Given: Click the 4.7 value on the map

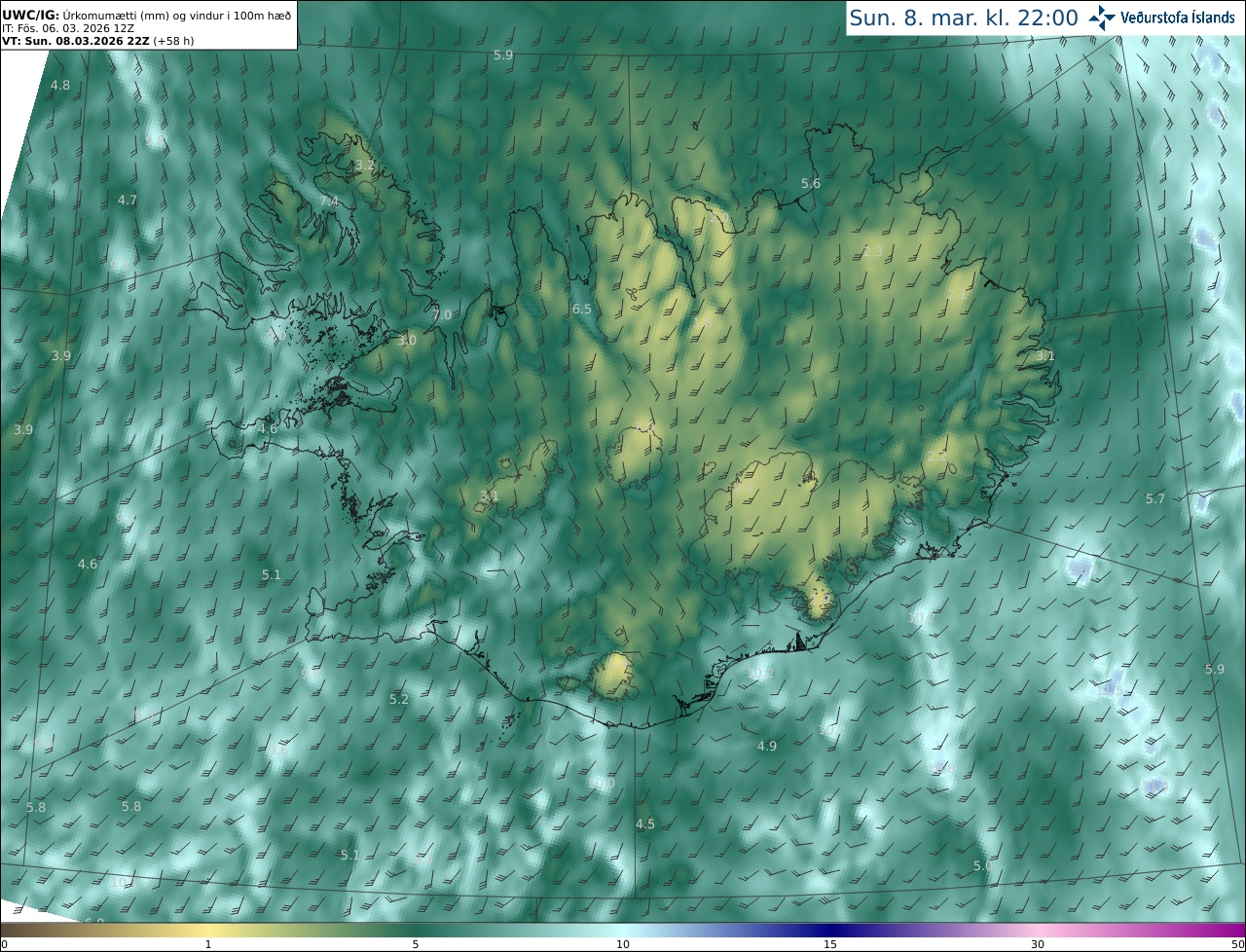Looking at the screenshot, I should pos(128,201).
